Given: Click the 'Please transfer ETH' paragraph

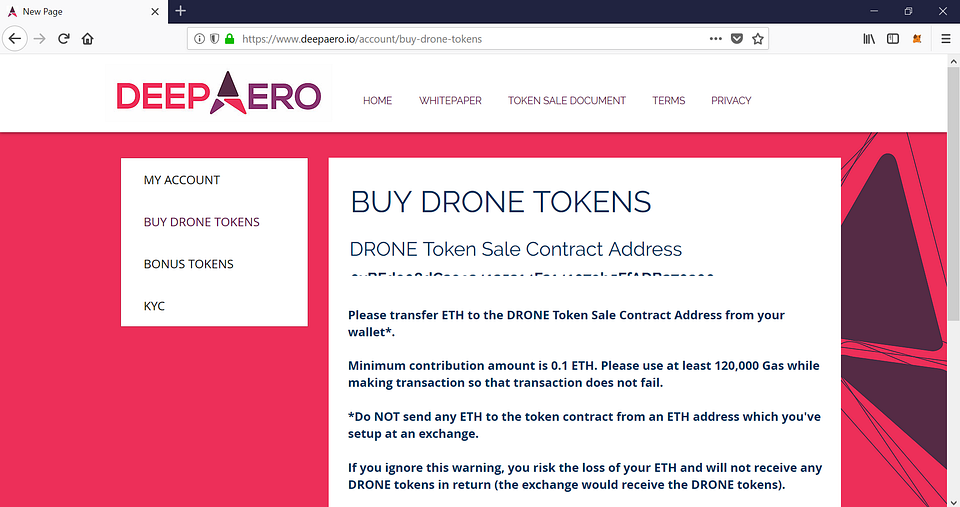Looking at the screenshot, I should tap(566, 323).
